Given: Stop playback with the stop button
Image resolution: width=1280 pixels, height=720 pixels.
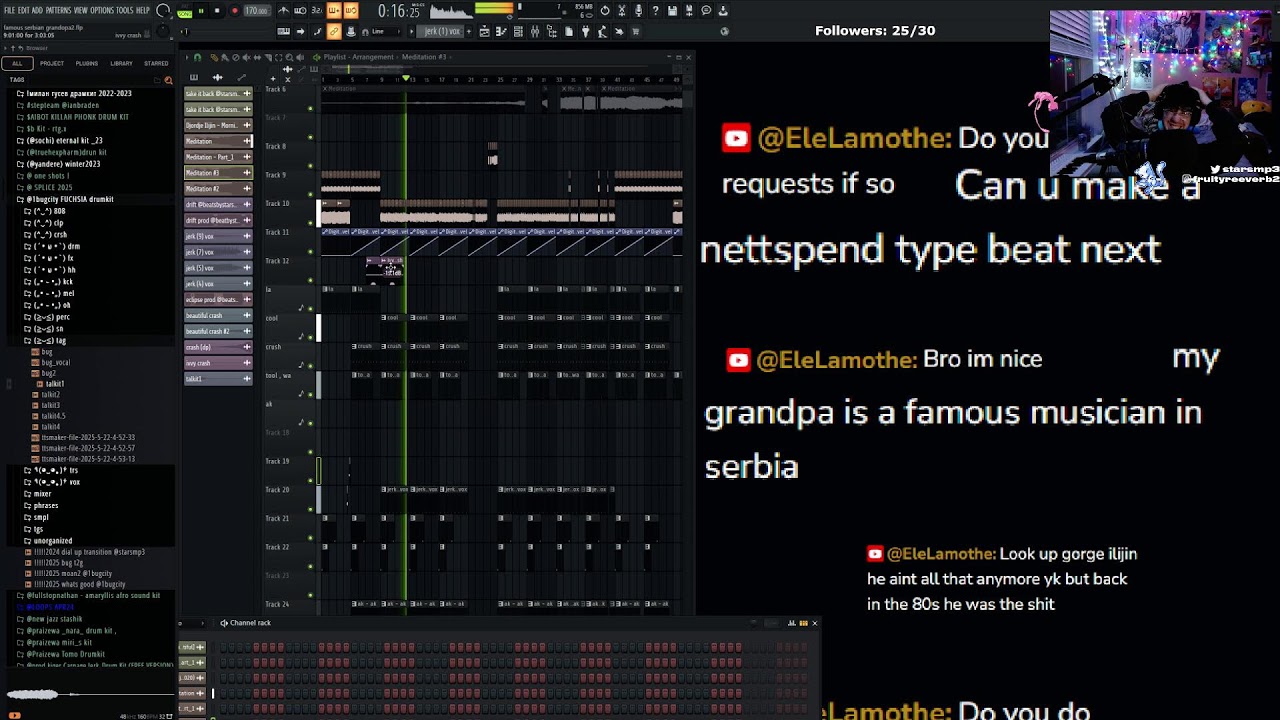Looking at the screenshot, I should 217,11.
